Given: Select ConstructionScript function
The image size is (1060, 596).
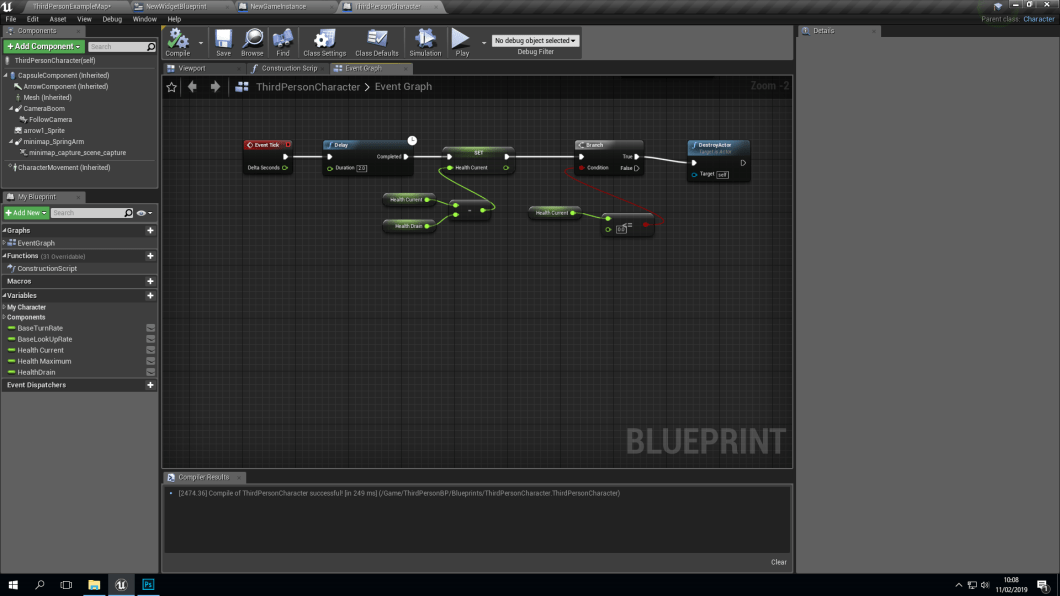Looking at the screenshot, I should [x=47, y=269].
